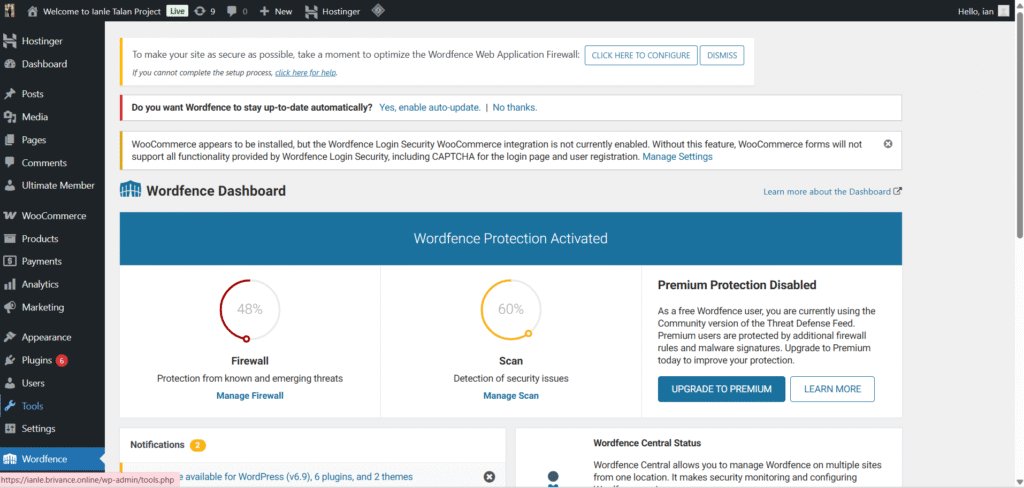Open the updates icon showing 9

205,11
